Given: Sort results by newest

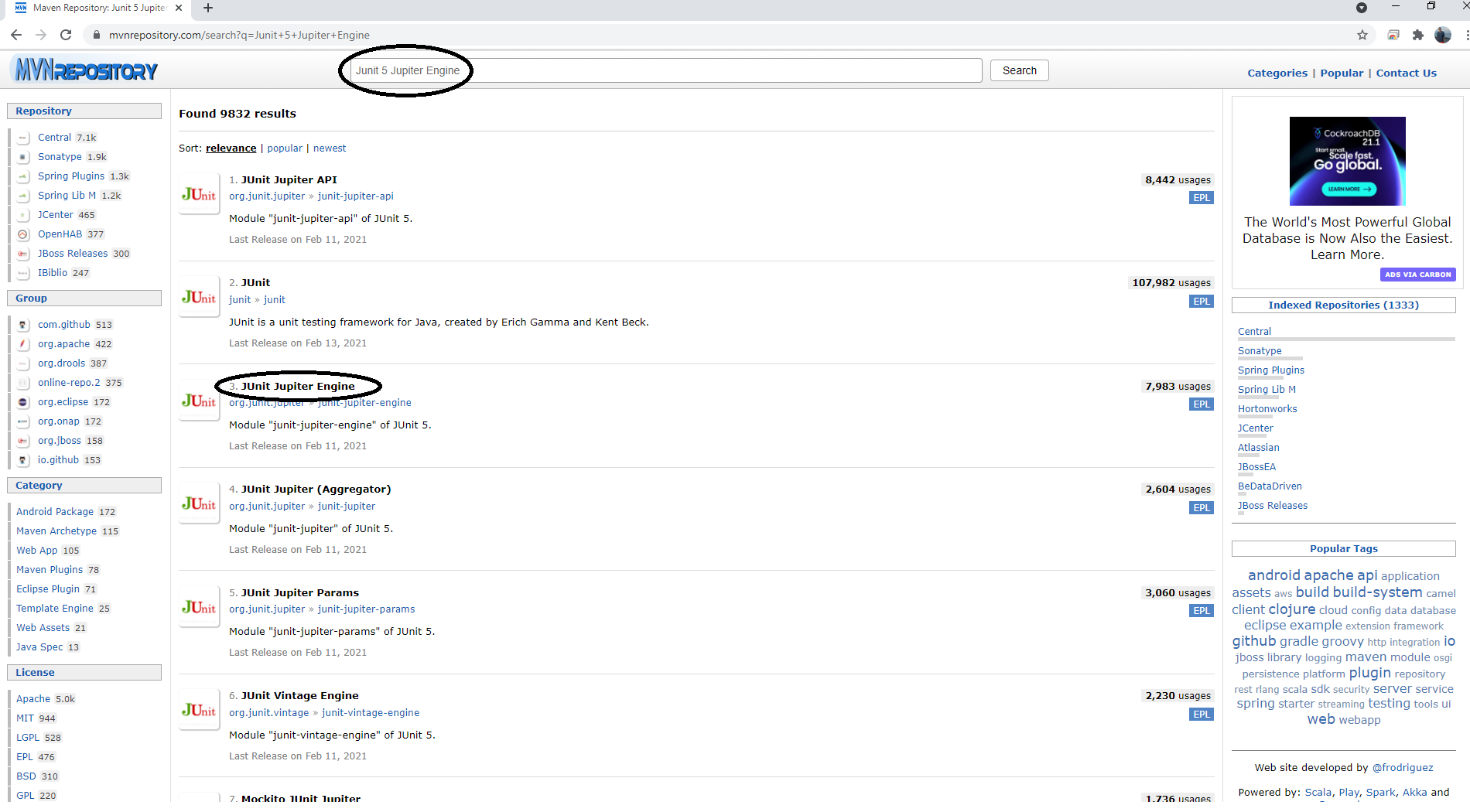Looking at the screenshot, I should [330, 148].
